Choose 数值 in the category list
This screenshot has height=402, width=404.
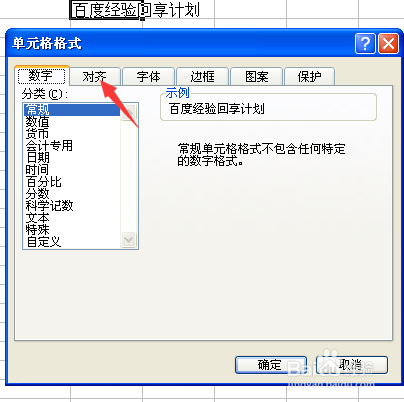[x=37, y=122]
